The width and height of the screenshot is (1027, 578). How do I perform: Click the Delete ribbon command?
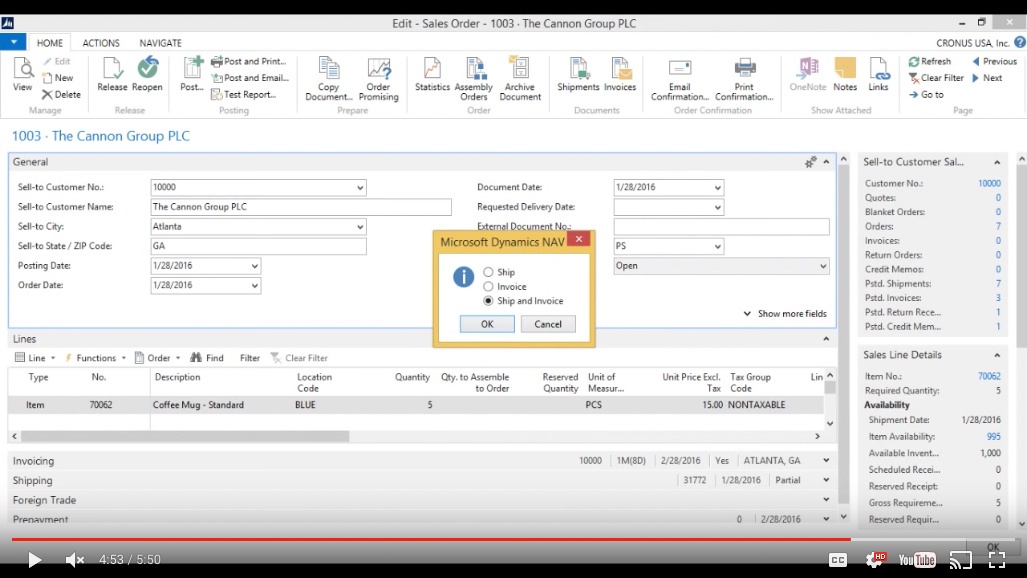62,94
